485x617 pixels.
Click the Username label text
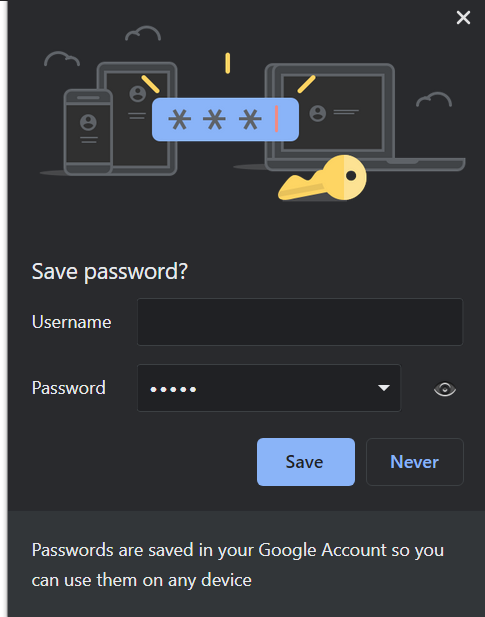coord(72,322)
